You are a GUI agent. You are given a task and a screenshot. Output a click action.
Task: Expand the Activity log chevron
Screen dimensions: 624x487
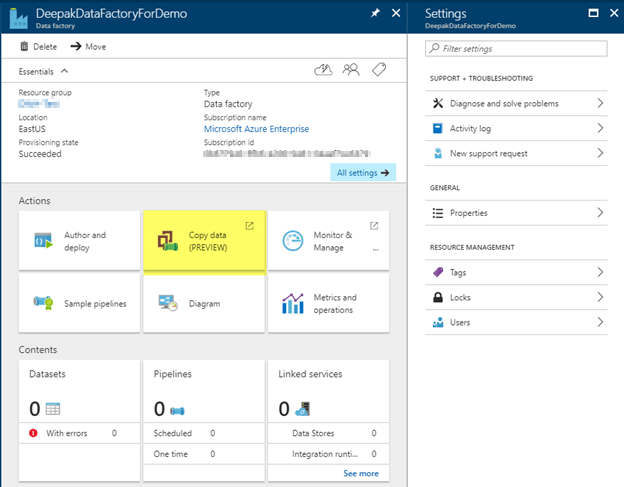coord(600,128)
